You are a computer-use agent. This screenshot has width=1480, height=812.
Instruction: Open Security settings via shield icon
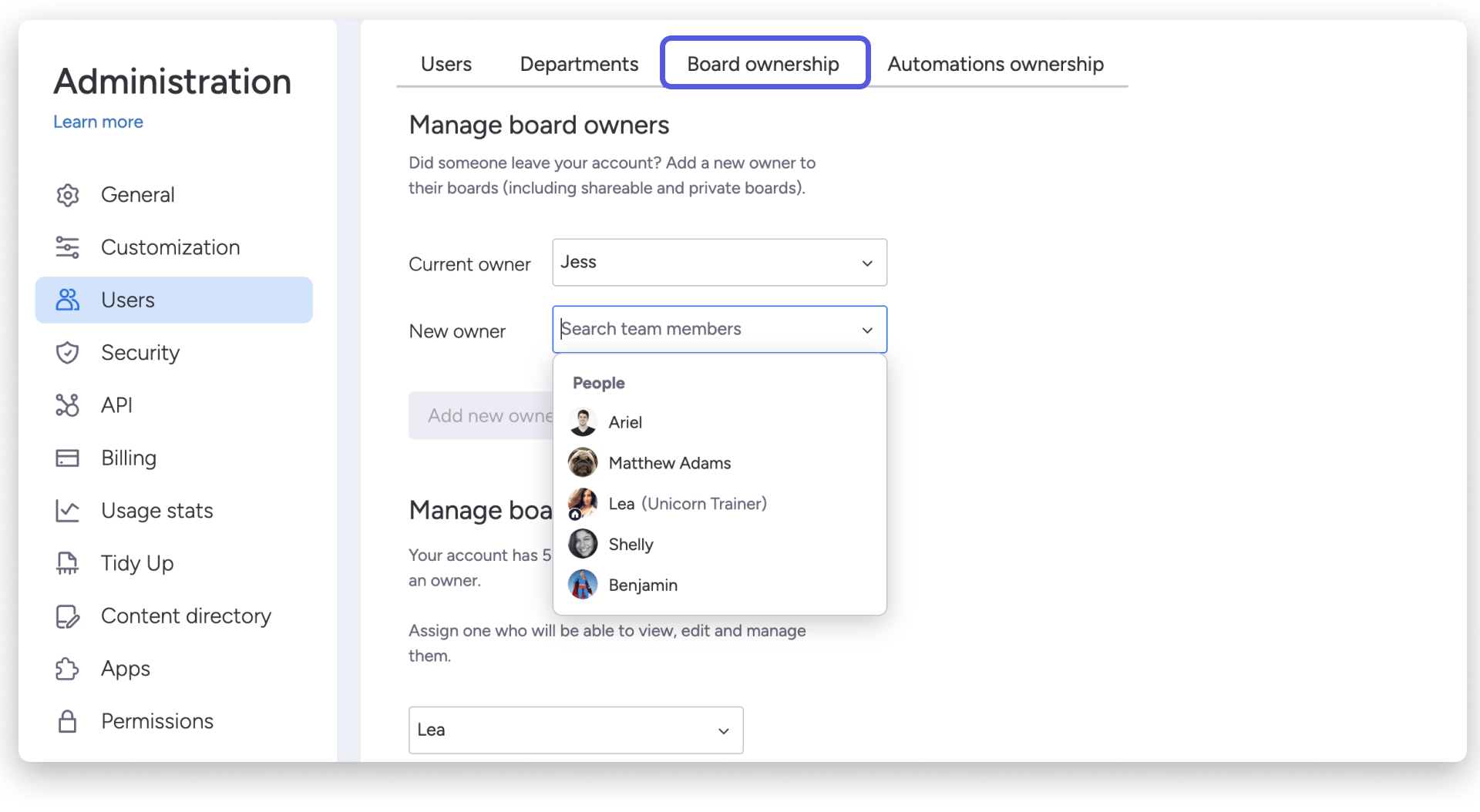[x=68, y=352]
